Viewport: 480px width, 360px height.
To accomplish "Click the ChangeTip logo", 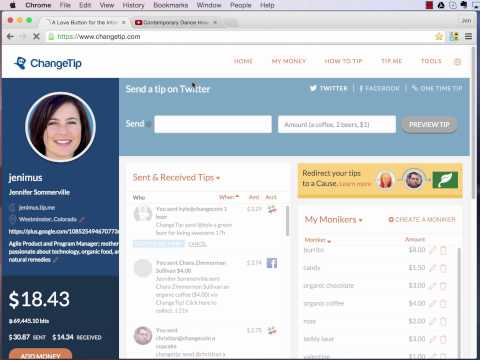I will point(48,63).
